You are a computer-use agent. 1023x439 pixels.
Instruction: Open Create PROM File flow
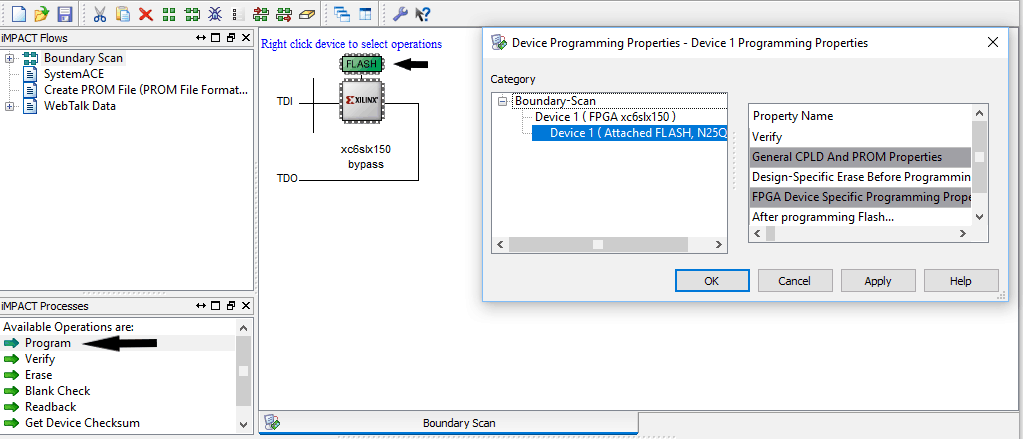coord(145,90)
